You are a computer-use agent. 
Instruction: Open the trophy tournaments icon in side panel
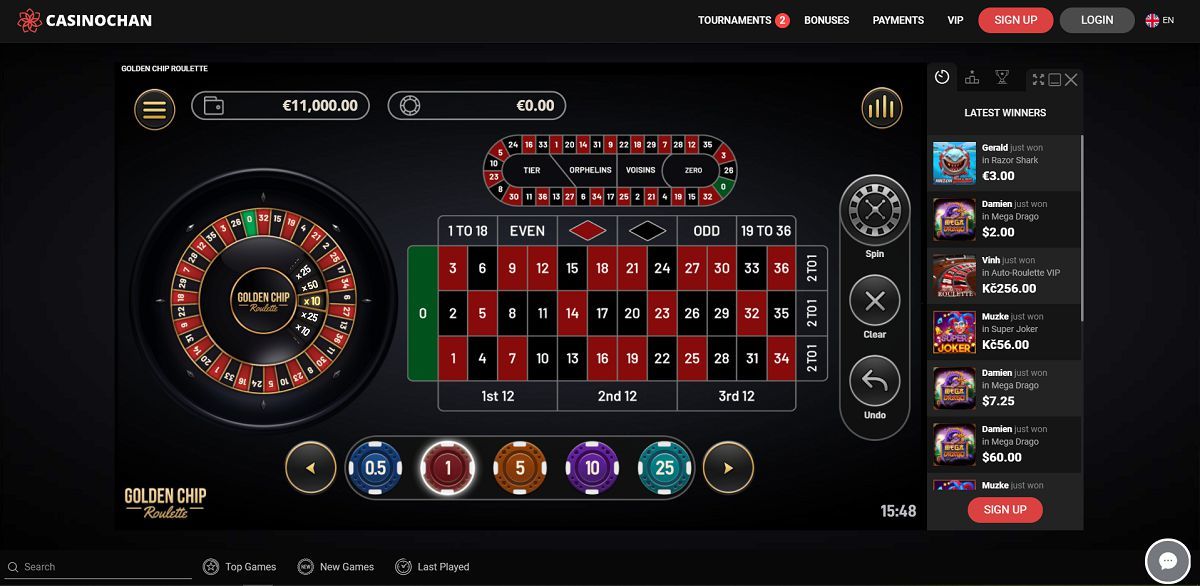[1002, 79]
